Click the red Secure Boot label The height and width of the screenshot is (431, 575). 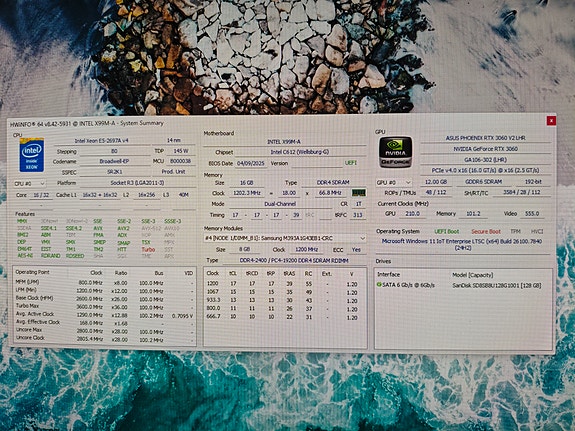[x=486, y=231]
